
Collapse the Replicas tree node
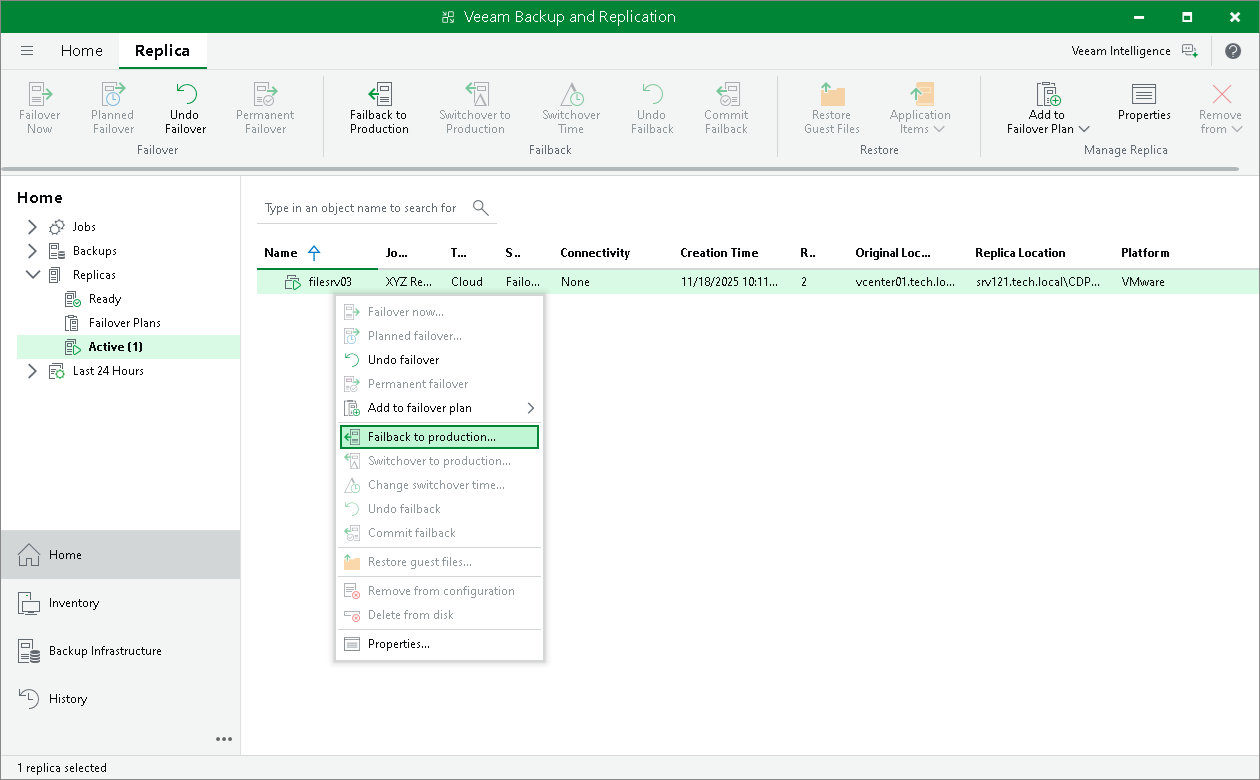(32, 275)
